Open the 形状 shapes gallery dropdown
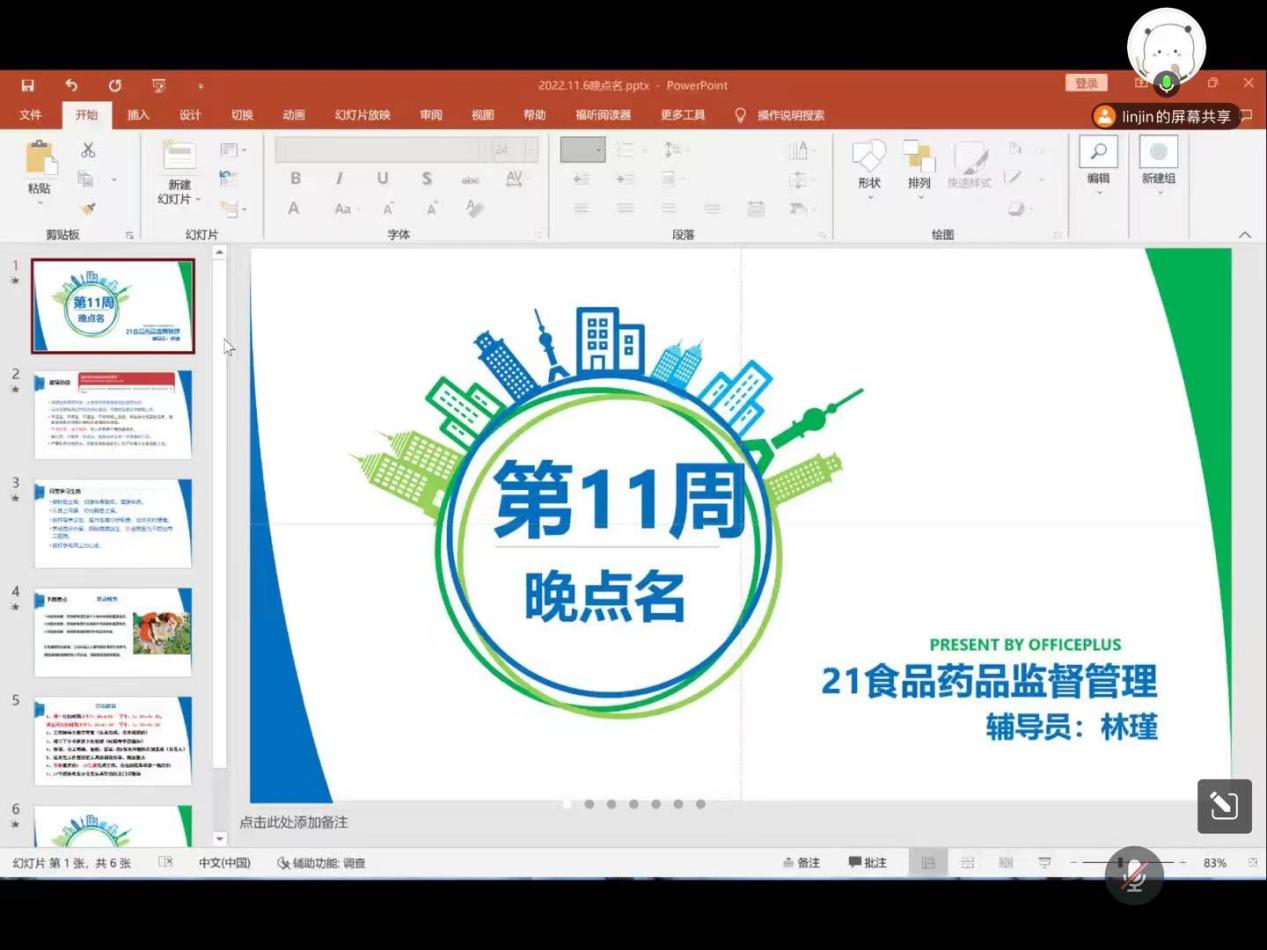 pyautogui.click(x=869, y=165)
